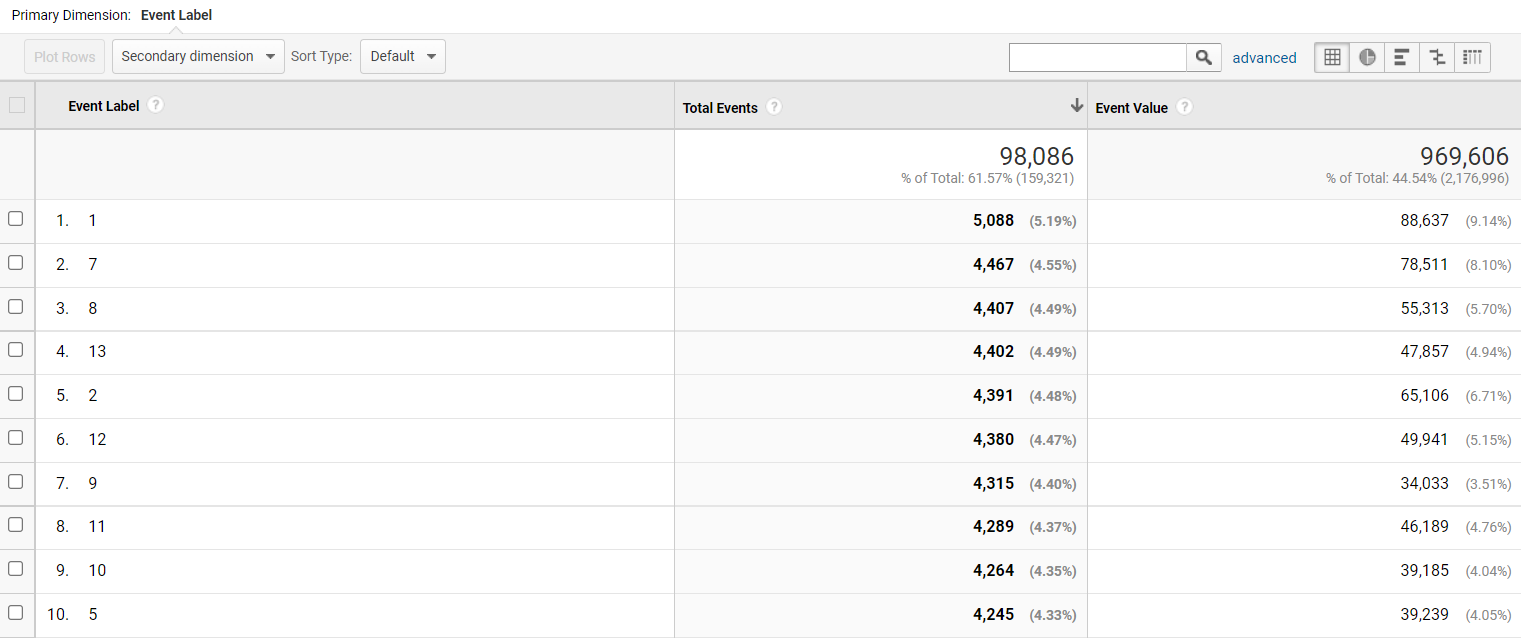Image resolution: width=1521 pixels, height=643 pixels.
Task: Select the Comparison view icon
Action: pos(1438,57)
